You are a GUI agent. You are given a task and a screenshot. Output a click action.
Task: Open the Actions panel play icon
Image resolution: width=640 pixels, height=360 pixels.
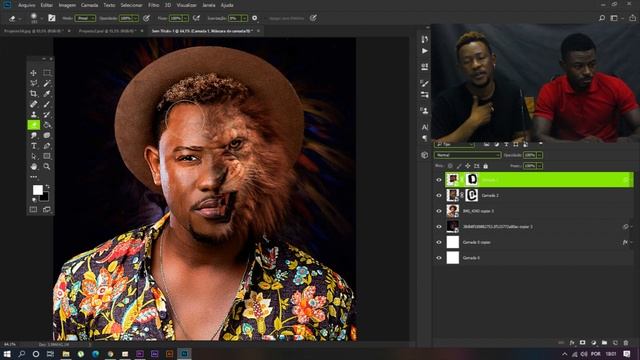(x=424, y=51)
